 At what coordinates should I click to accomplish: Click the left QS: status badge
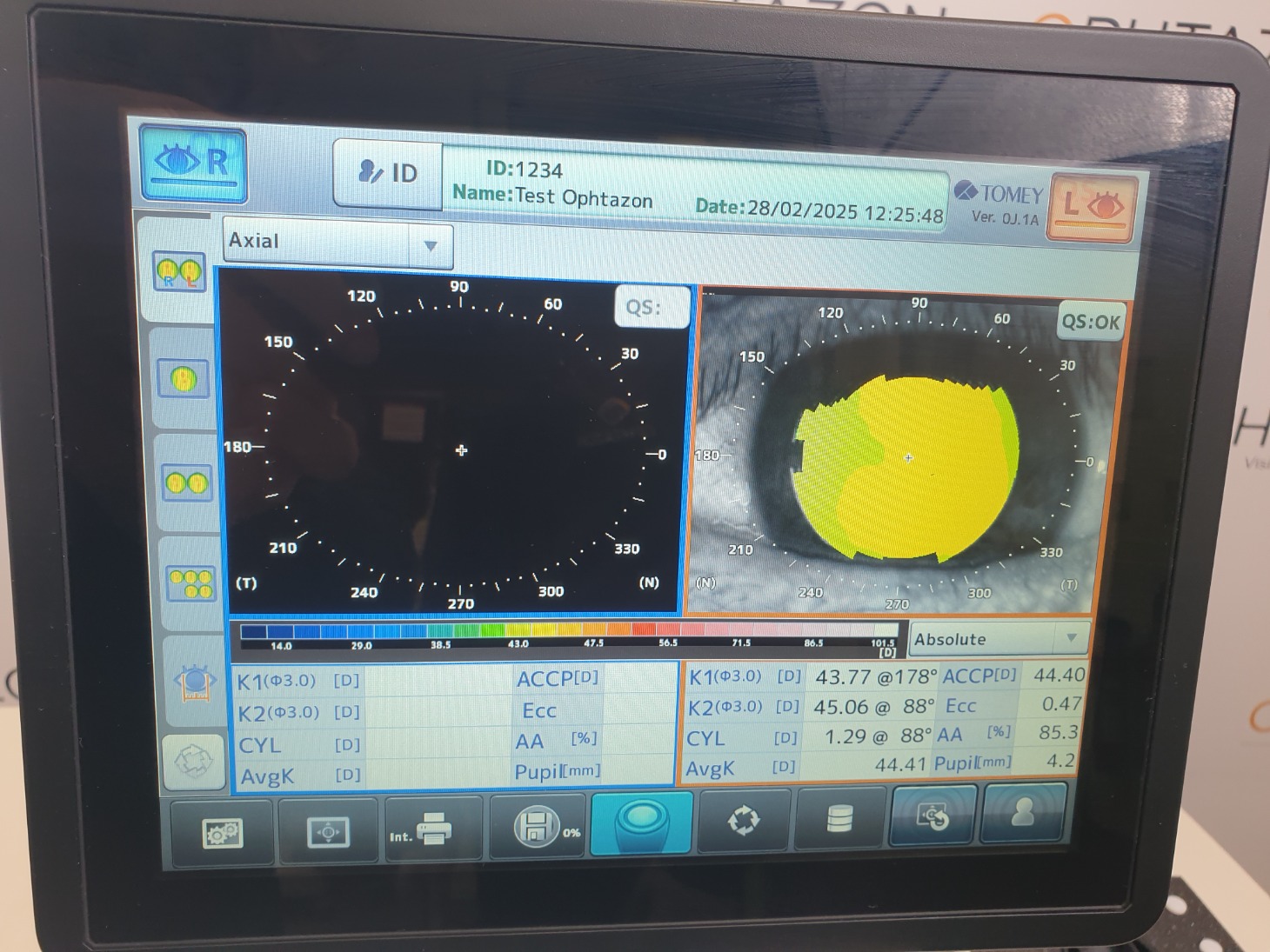coord(652,307)
